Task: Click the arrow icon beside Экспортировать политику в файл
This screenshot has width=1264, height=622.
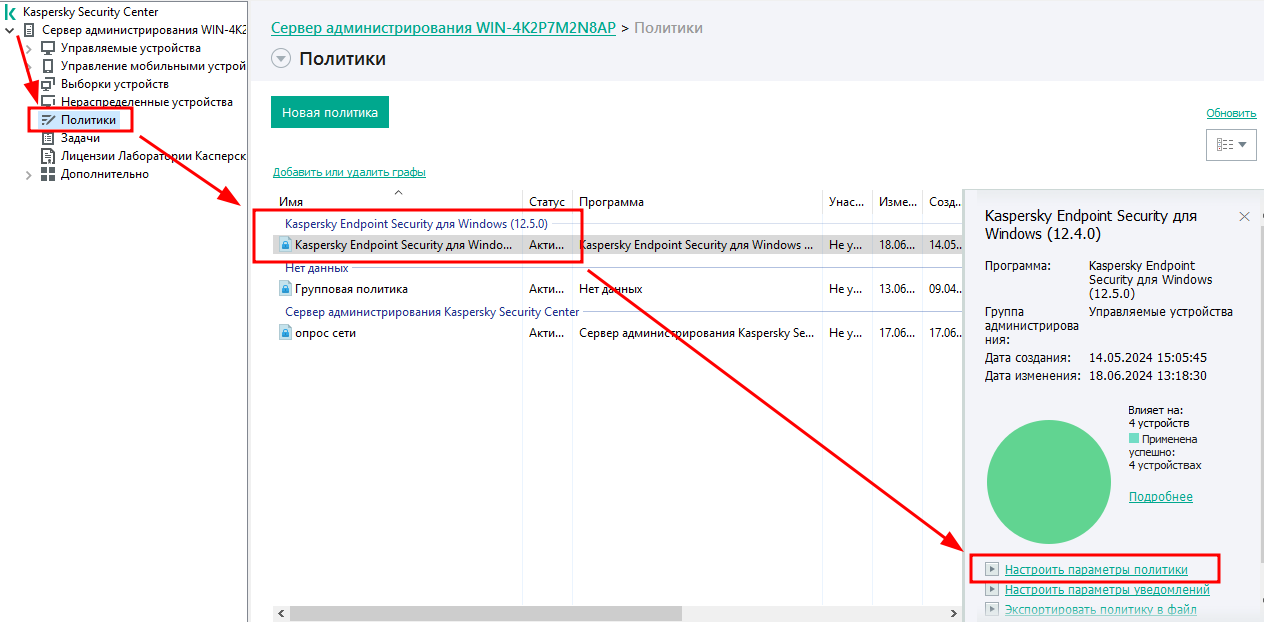Action: pos(992,609)
